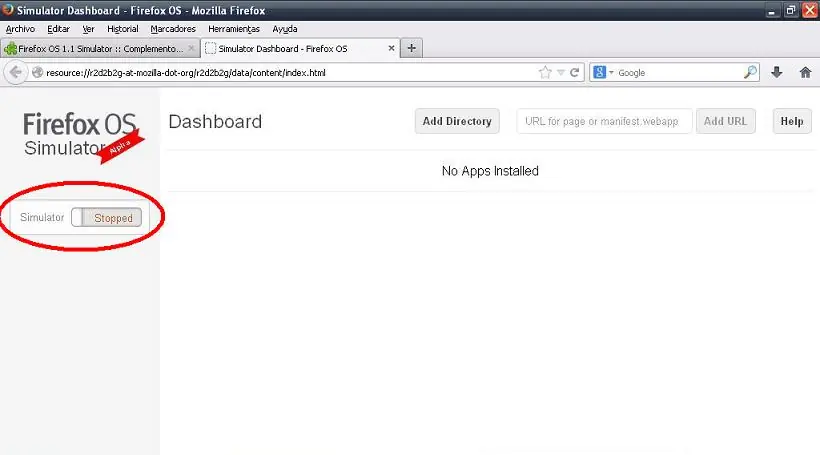
Task: Go to home page with house icon
Action: pos(805,72)
